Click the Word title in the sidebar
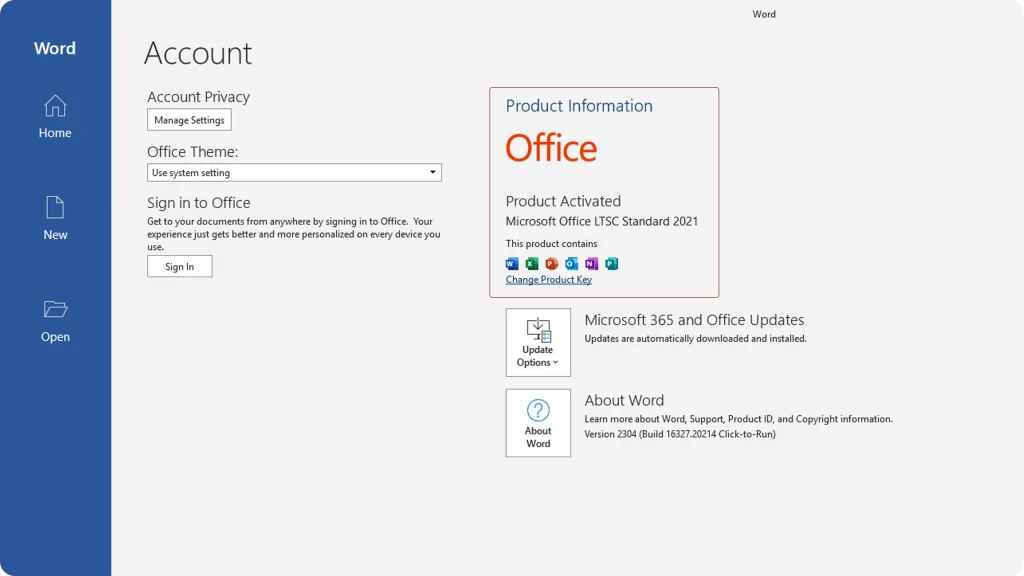 (55, 48)
